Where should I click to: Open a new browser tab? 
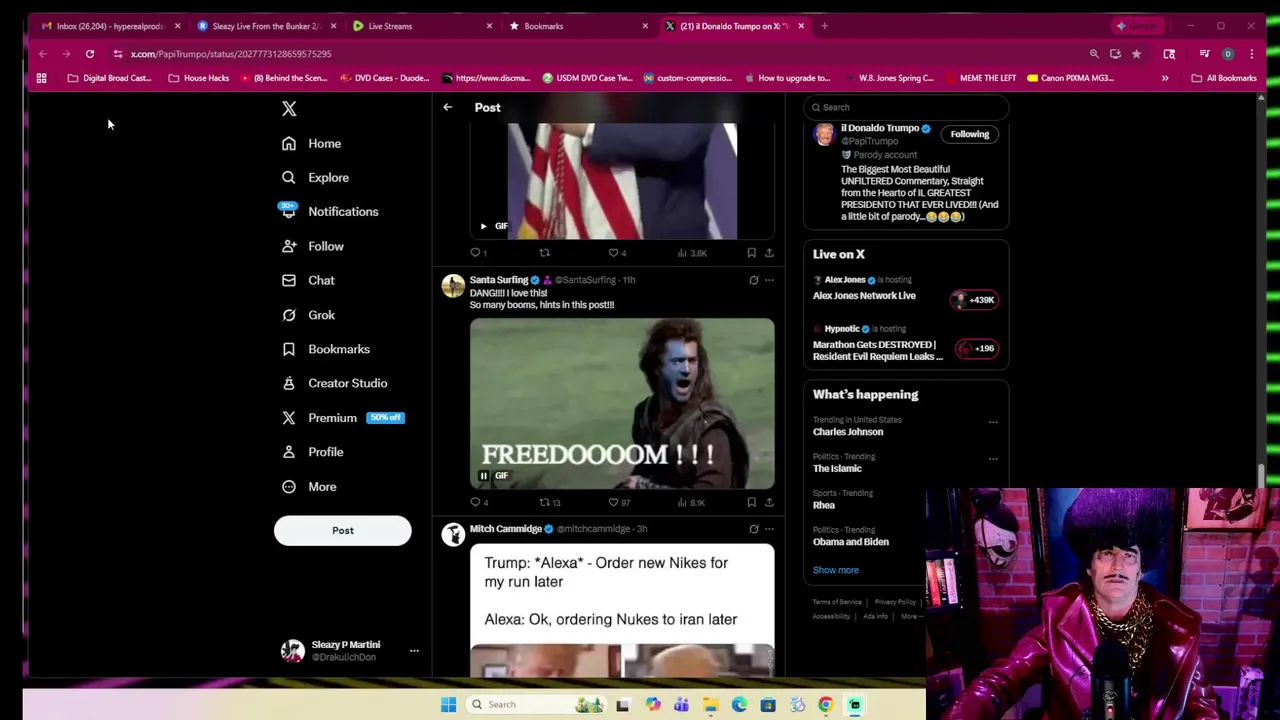click(824, 26)
